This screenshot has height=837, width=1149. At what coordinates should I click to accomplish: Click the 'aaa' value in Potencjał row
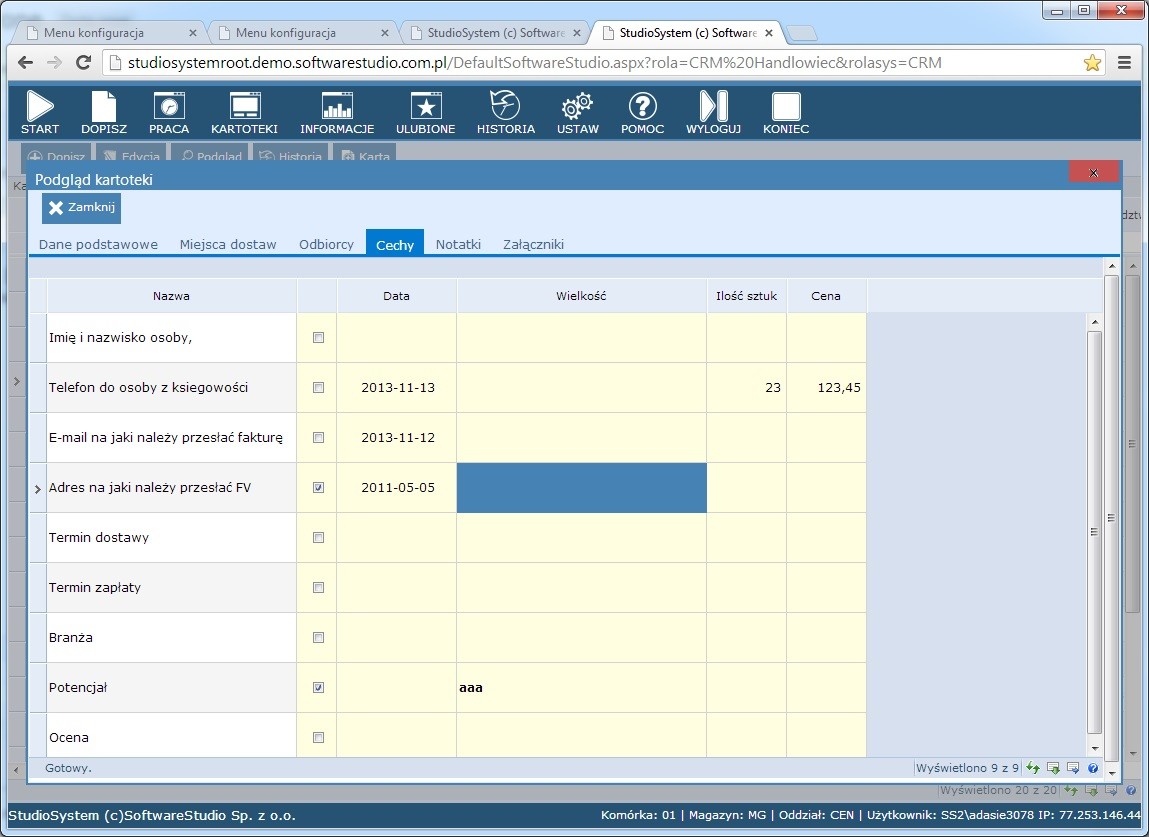pyautogui.click(x=470, y=687)
